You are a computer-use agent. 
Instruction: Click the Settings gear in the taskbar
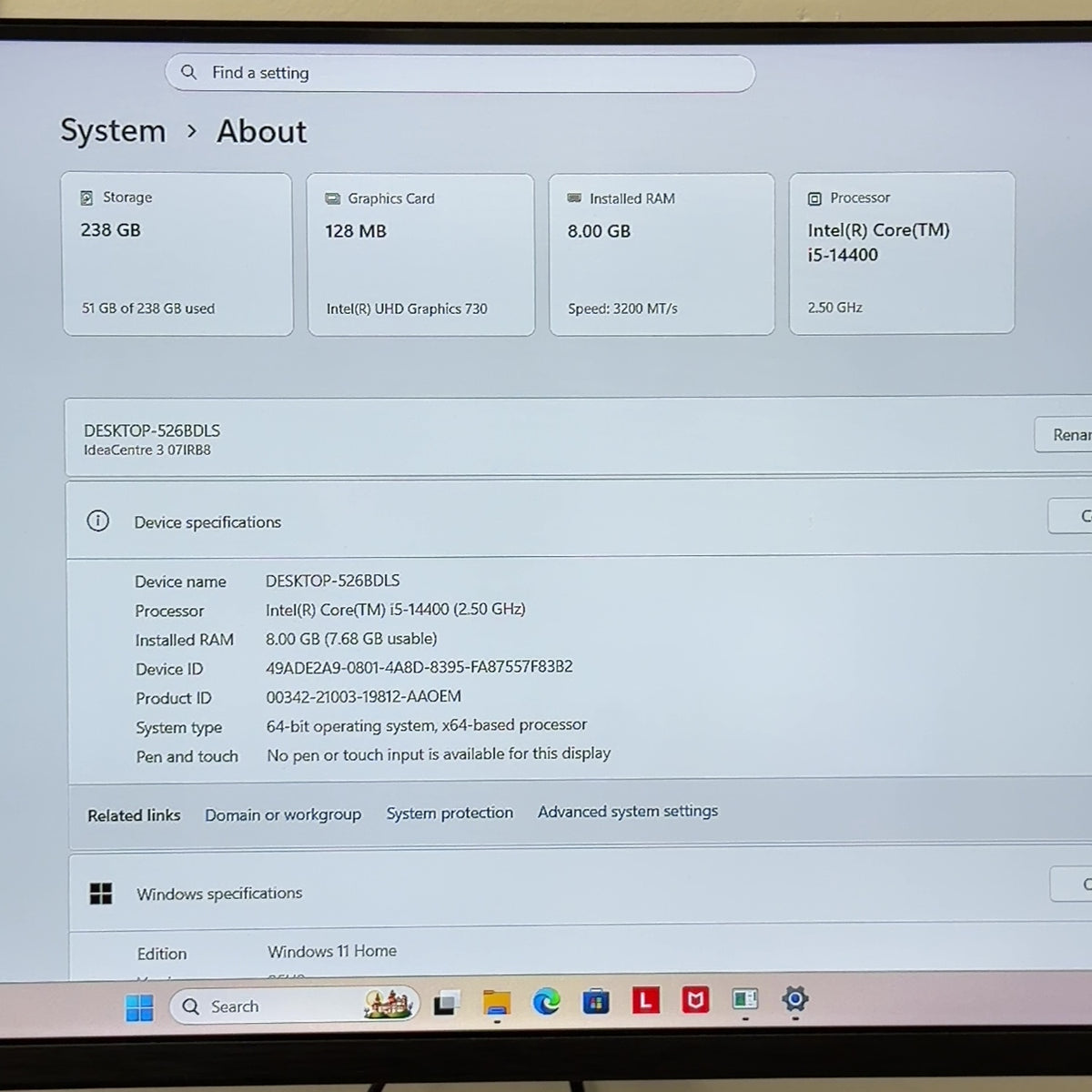795,999
